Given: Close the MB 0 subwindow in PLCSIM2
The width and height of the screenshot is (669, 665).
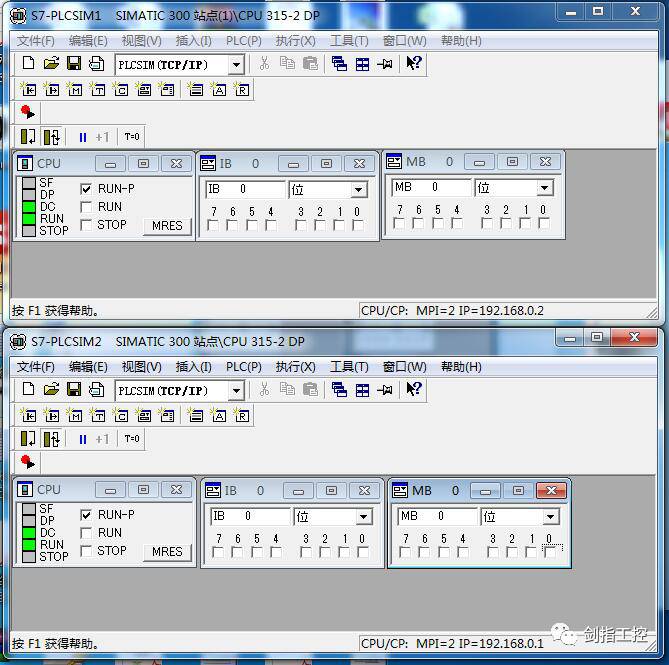Looking at the screenshot, I should pos(551,491).
